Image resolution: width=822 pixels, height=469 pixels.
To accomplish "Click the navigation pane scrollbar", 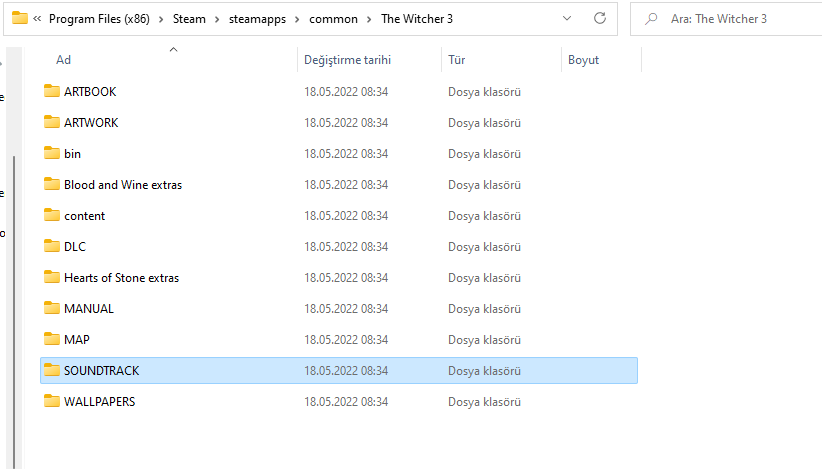I will [x=14, y=312].
